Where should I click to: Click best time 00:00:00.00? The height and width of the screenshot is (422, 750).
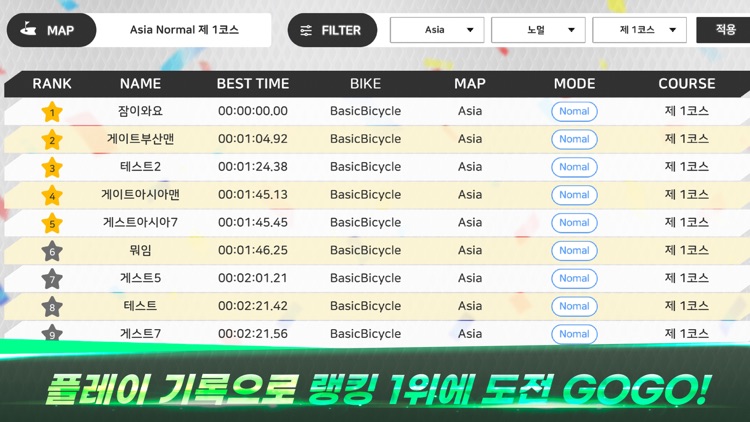253,111
